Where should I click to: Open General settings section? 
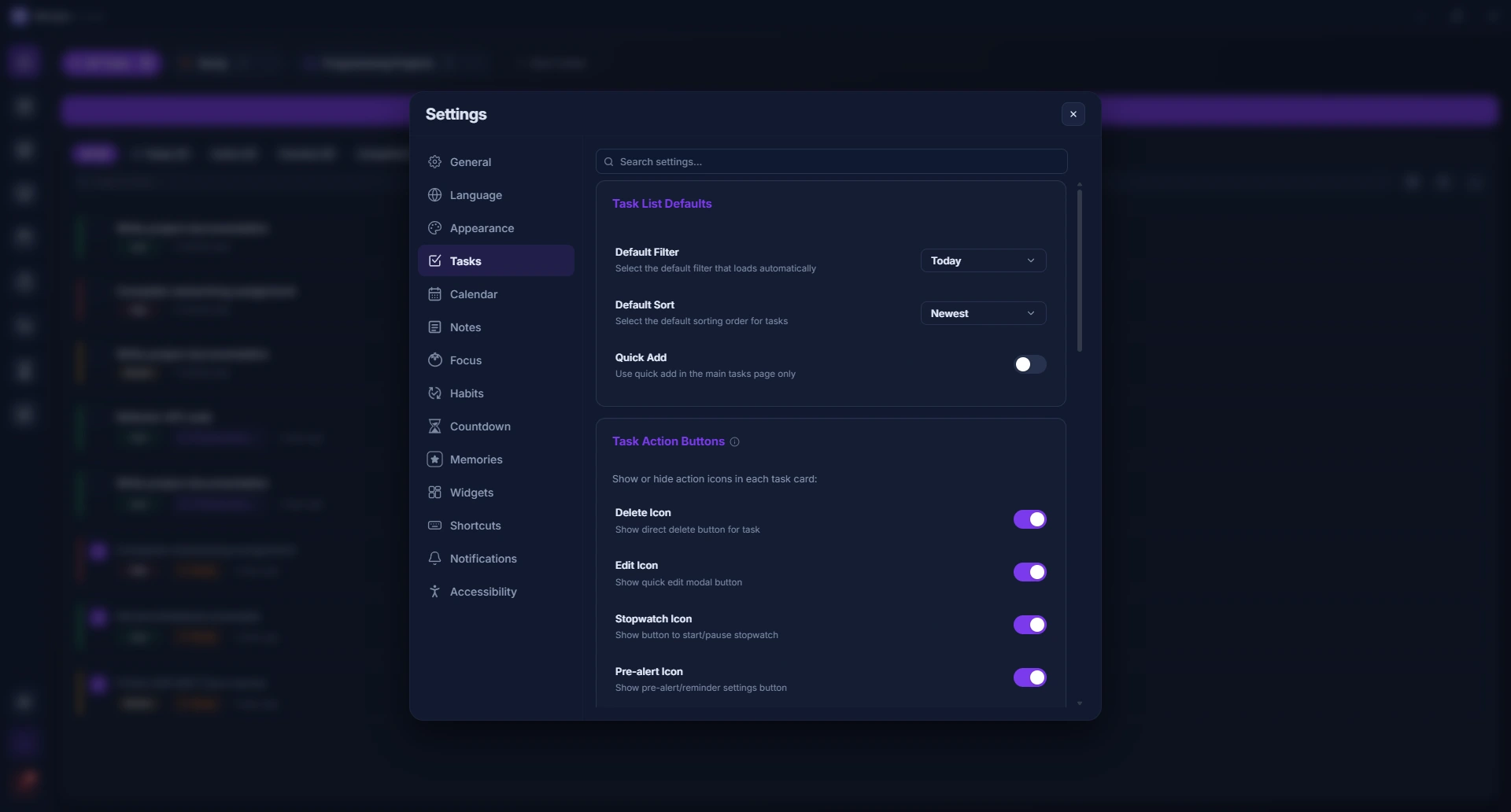496,162
